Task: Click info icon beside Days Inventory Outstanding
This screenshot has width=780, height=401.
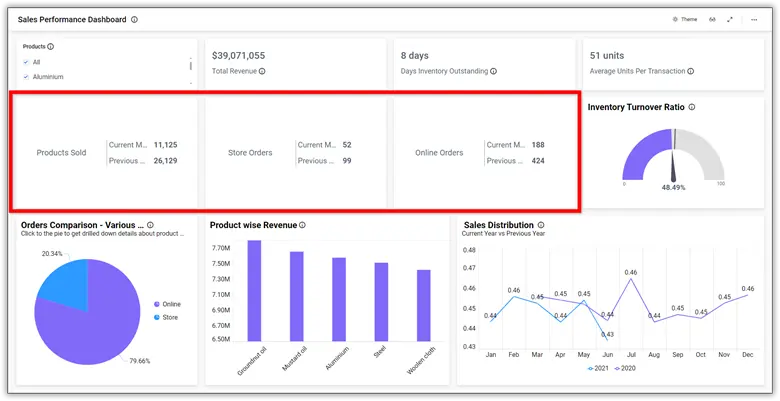Action: (493, 71)
